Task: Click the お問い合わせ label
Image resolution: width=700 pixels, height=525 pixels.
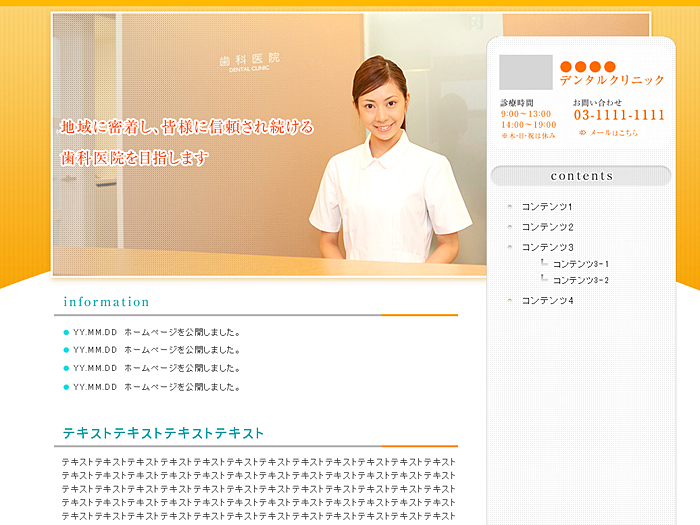Action: [597, 102]
